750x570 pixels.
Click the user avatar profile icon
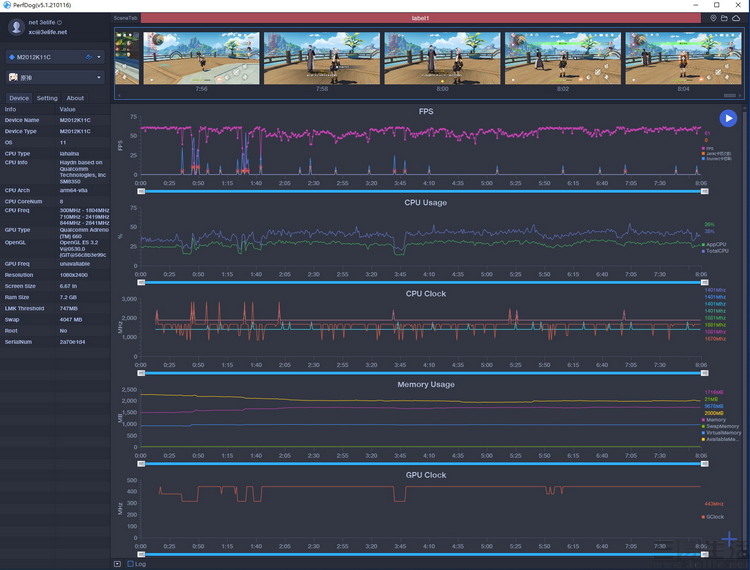[16, 27]
